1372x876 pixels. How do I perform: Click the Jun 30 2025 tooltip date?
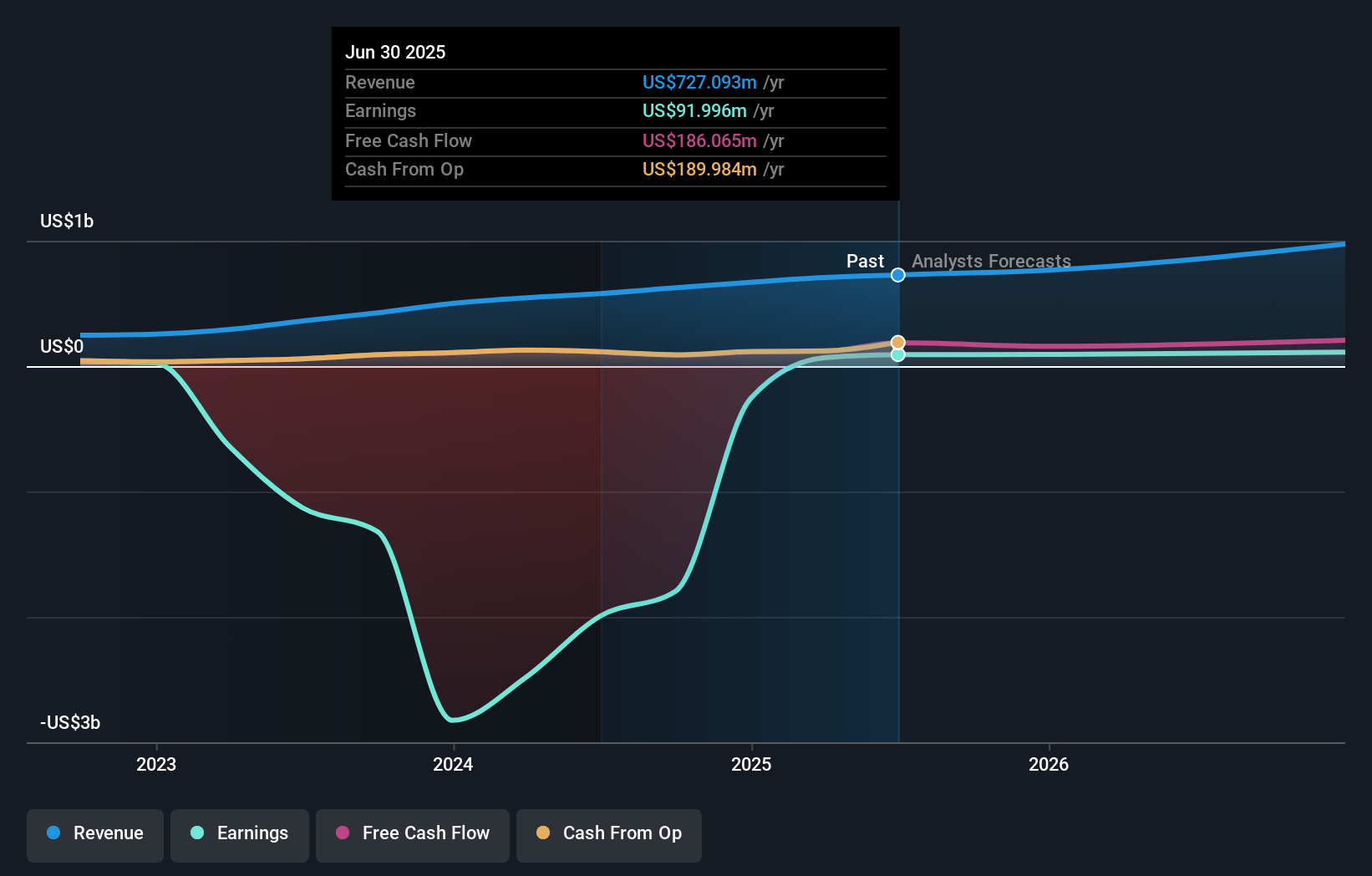(x=395, y=52)
